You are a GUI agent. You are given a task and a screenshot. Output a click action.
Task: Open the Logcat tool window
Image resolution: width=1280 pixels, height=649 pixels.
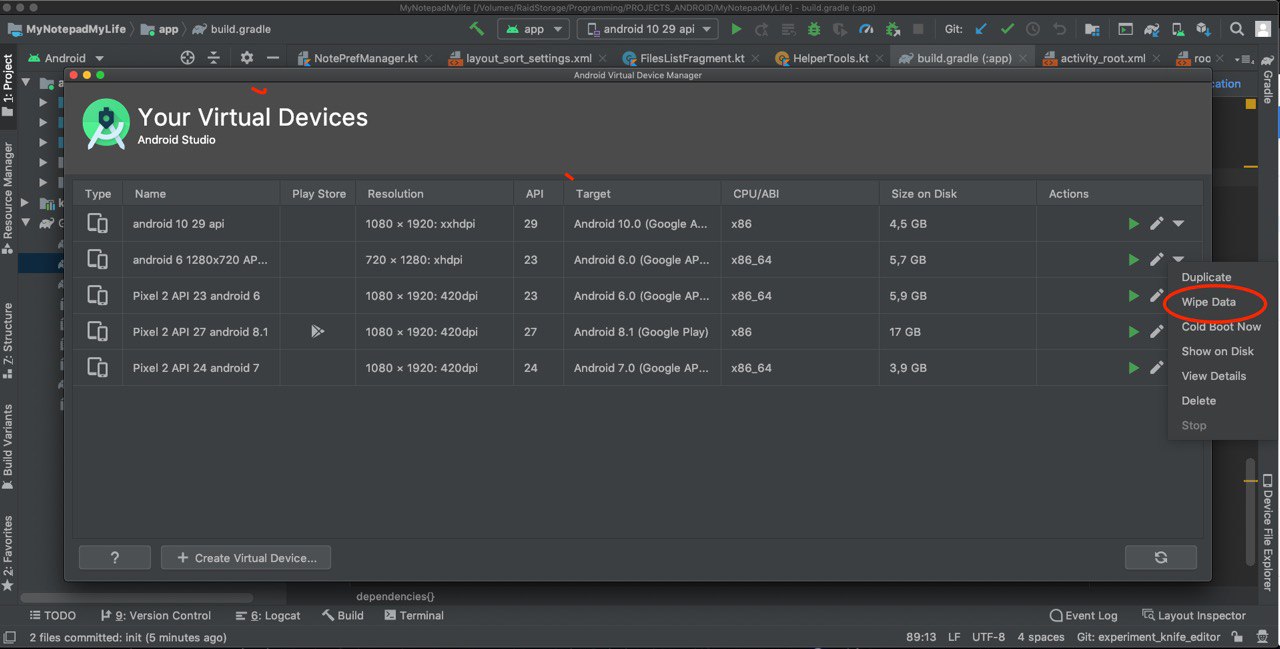pyautogui.click(x=268, y=615)
